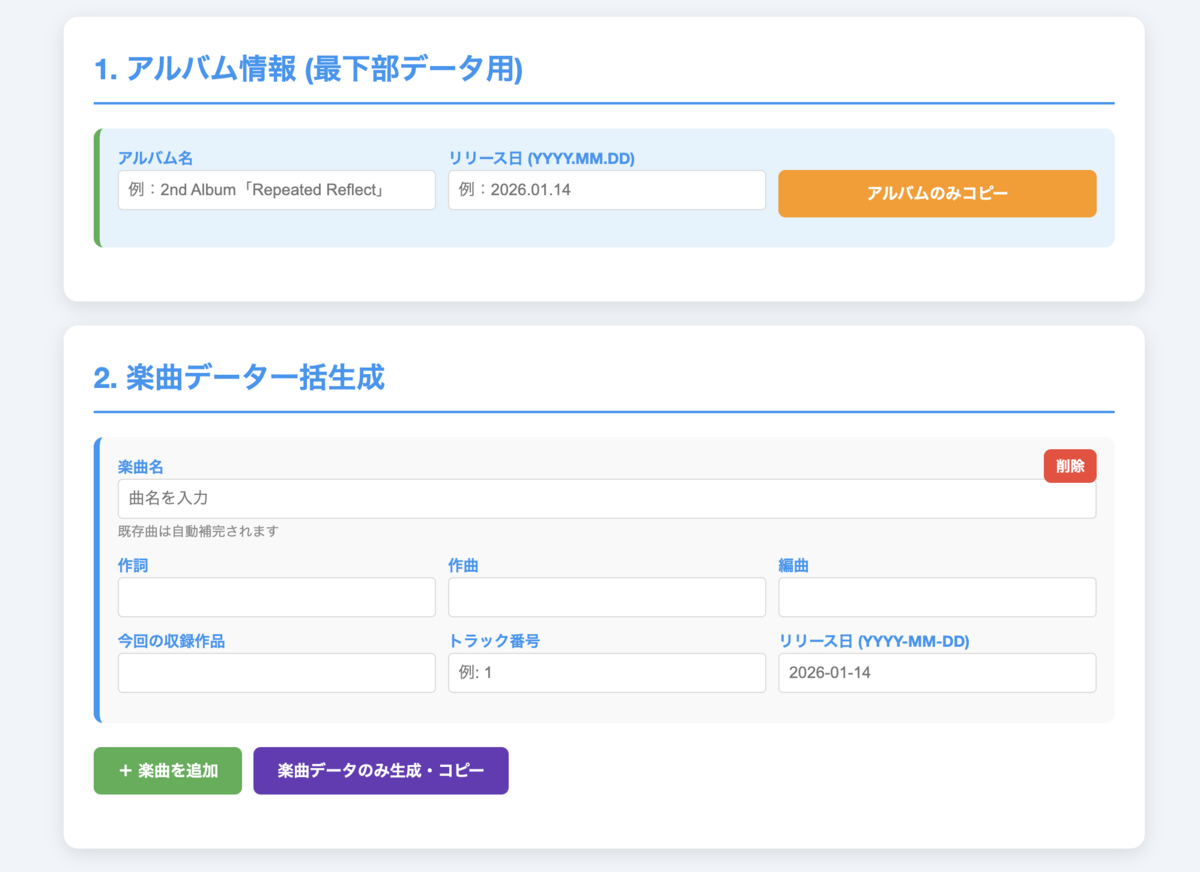Click heading 2. 楽曲データ一括生成

coord(239,378)
